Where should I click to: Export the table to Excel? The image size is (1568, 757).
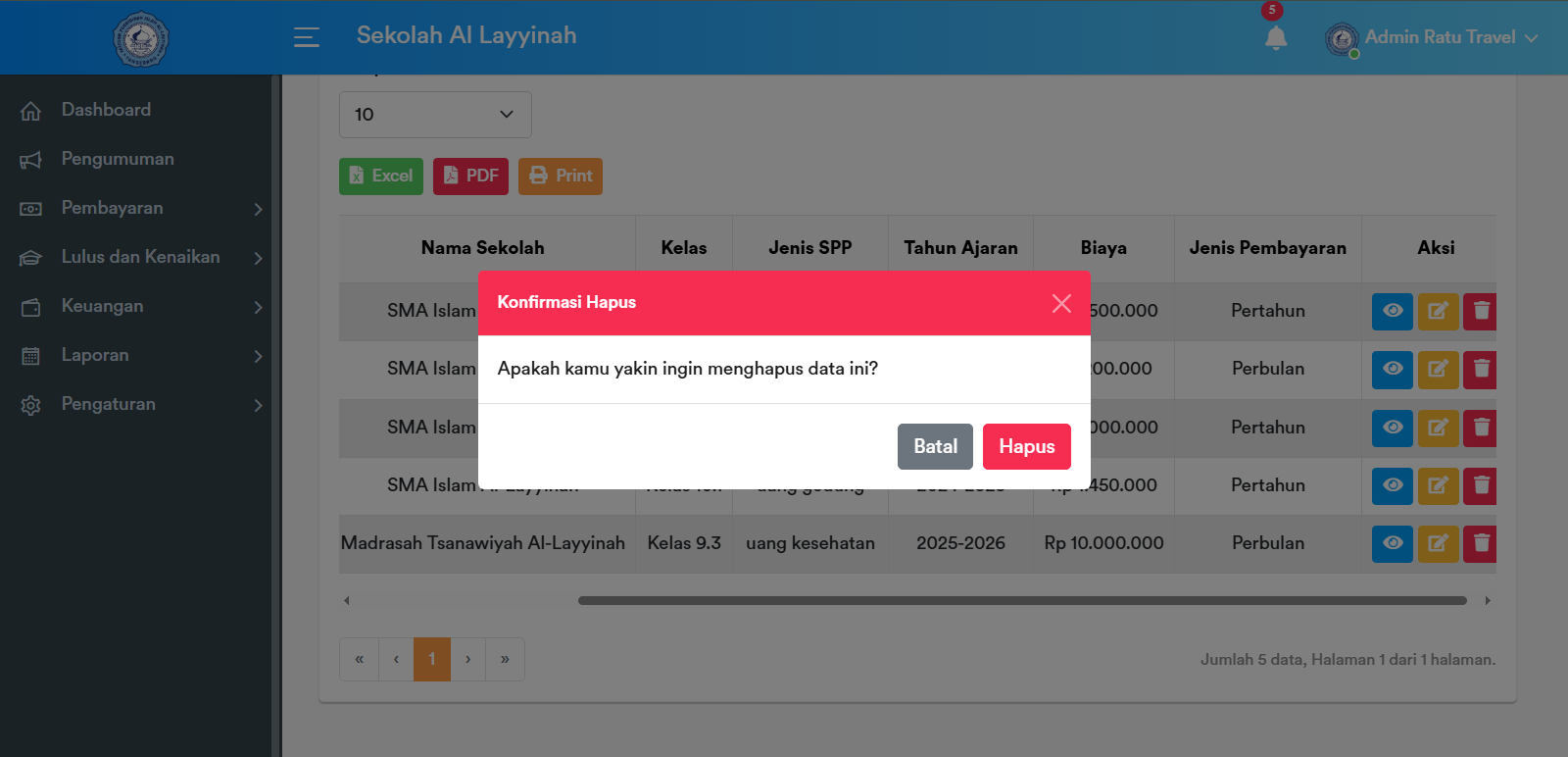[381, 177]
